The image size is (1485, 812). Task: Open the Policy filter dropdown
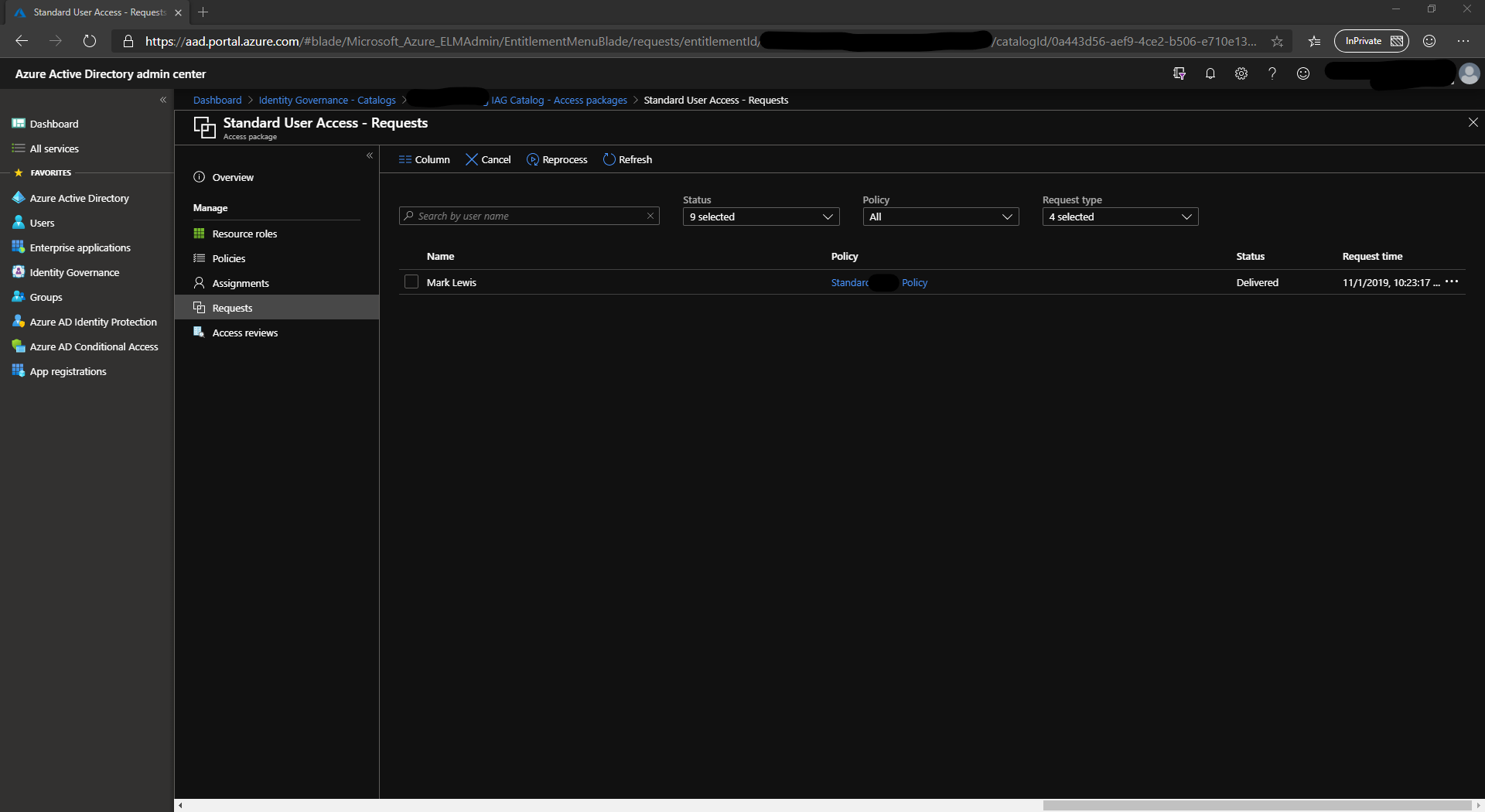point(940,217)
